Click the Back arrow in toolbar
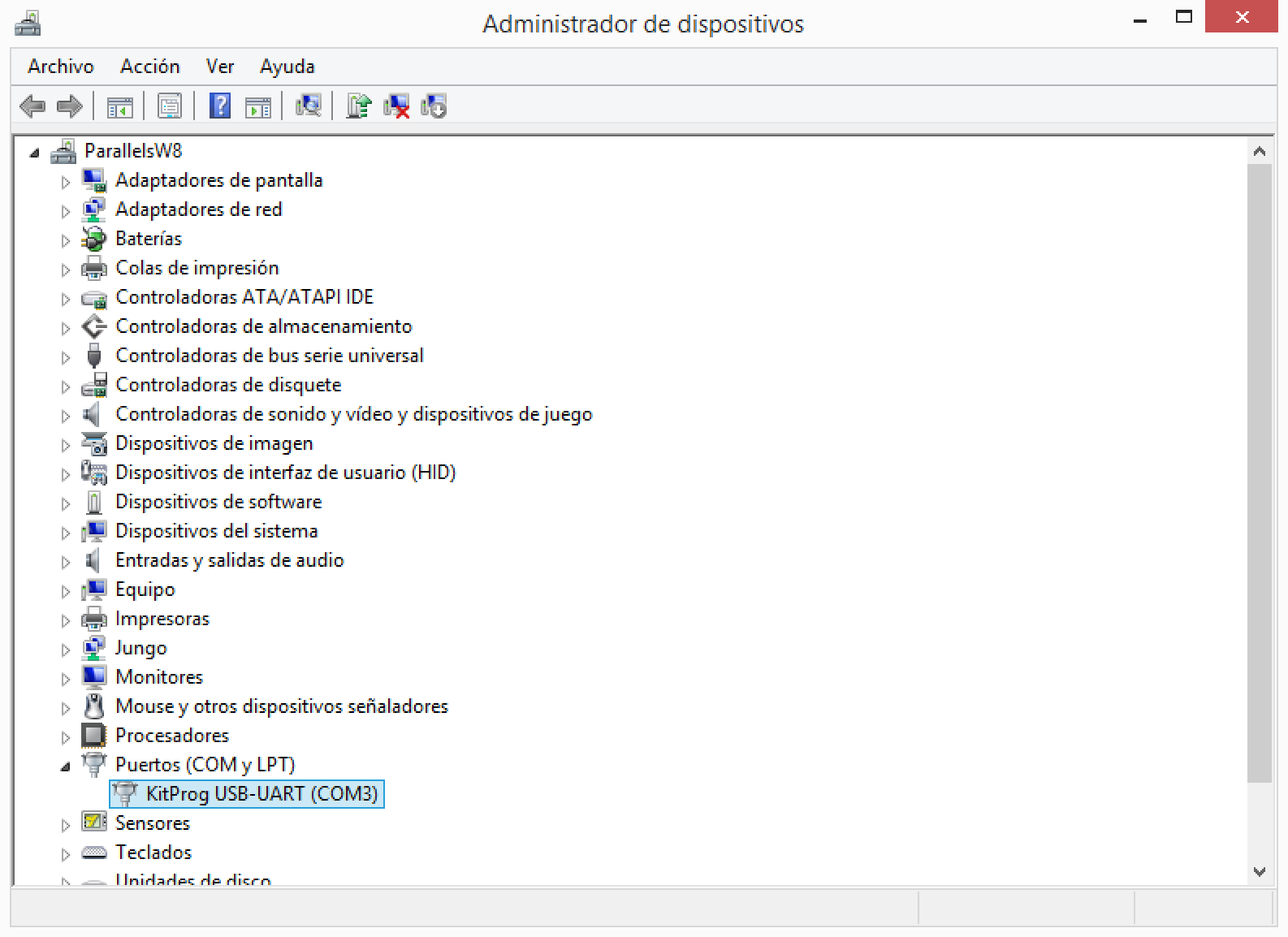Viewport: 1288px width, 937px height. [32, 106]
